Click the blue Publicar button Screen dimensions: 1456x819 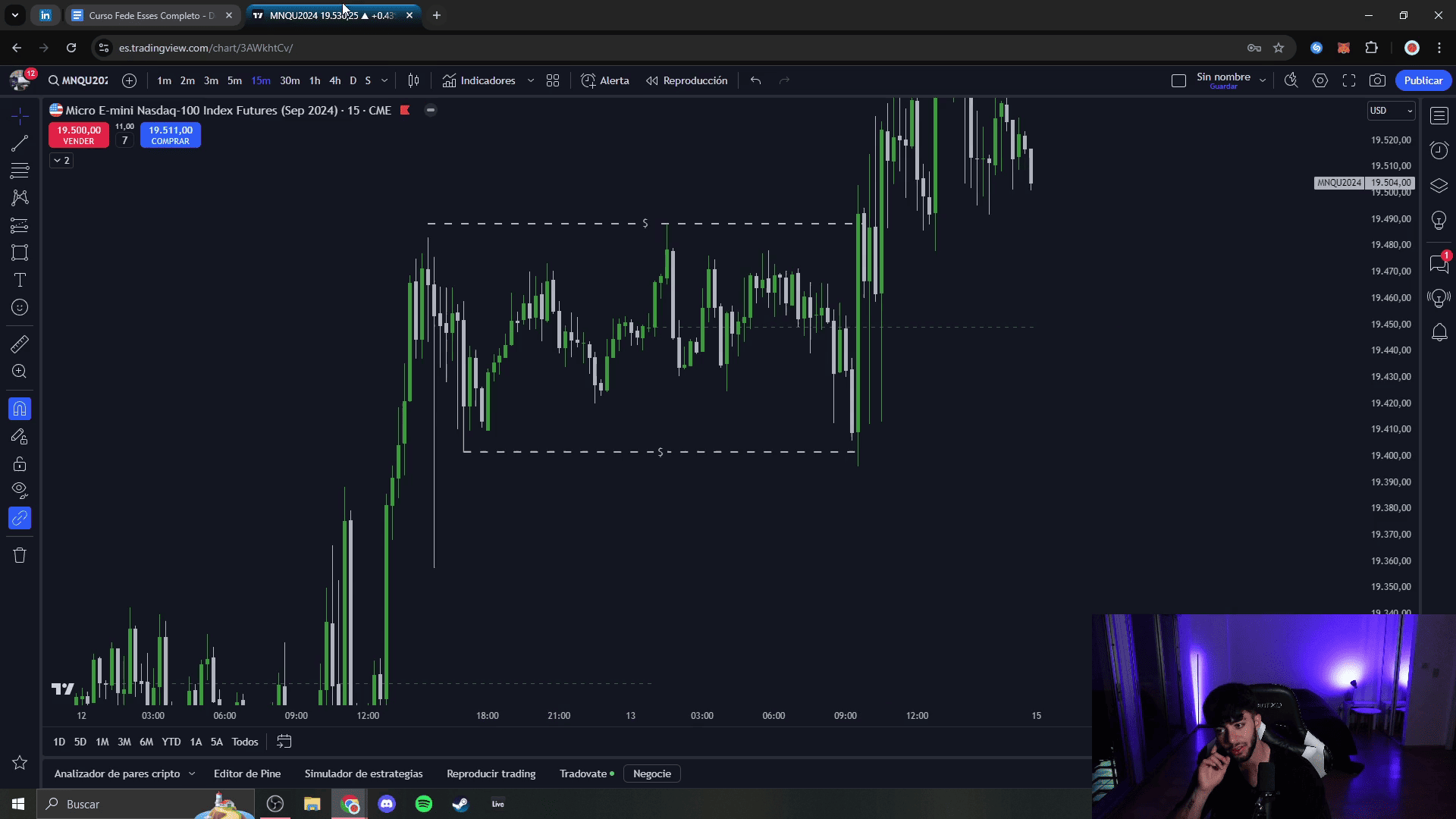point(1423,80)
